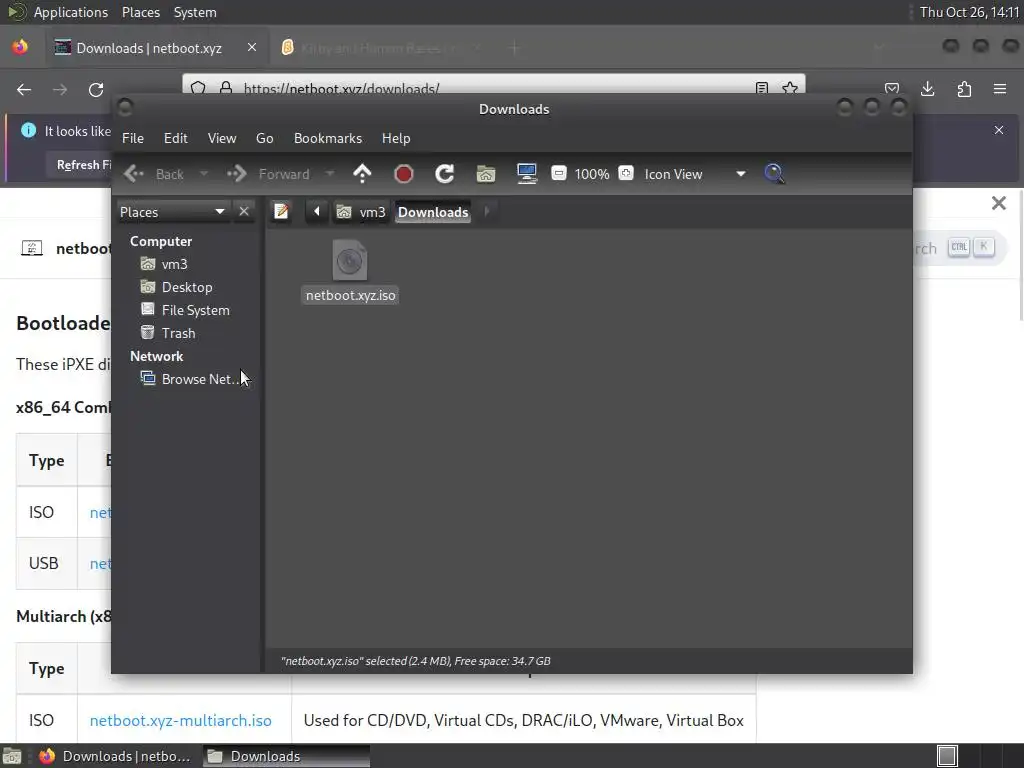
Task: Open Firefox extensions icon
Action: tap(964, 89)
